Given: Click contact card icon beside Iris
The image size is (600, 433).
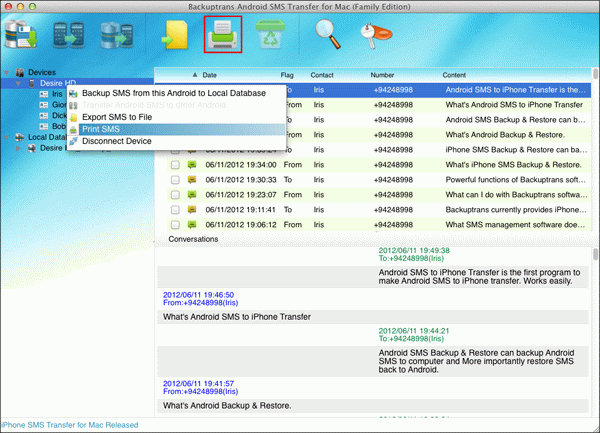Looking at the screenshot, I should (44, 94).
